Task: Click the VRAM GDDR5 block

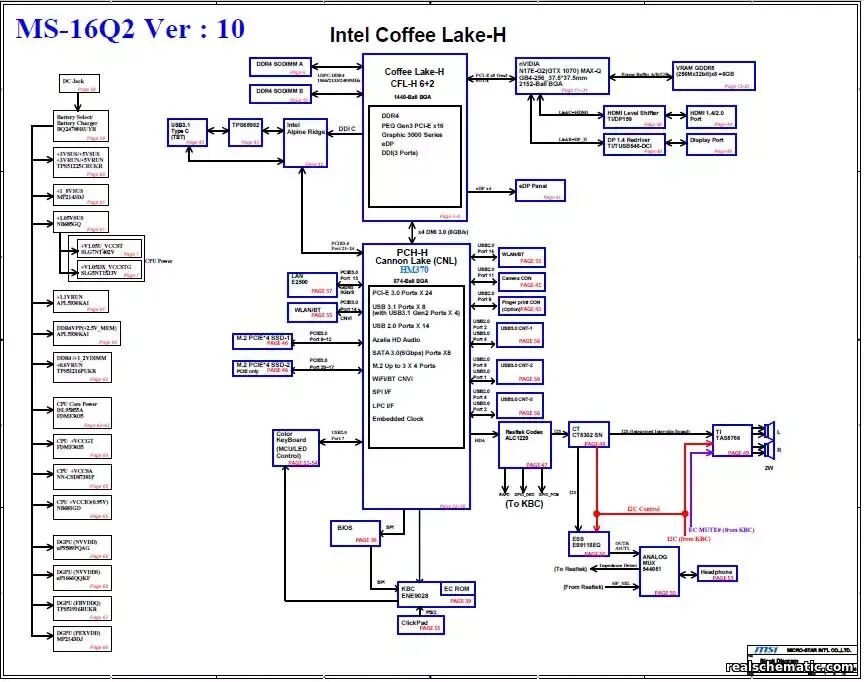Action: 714,75
